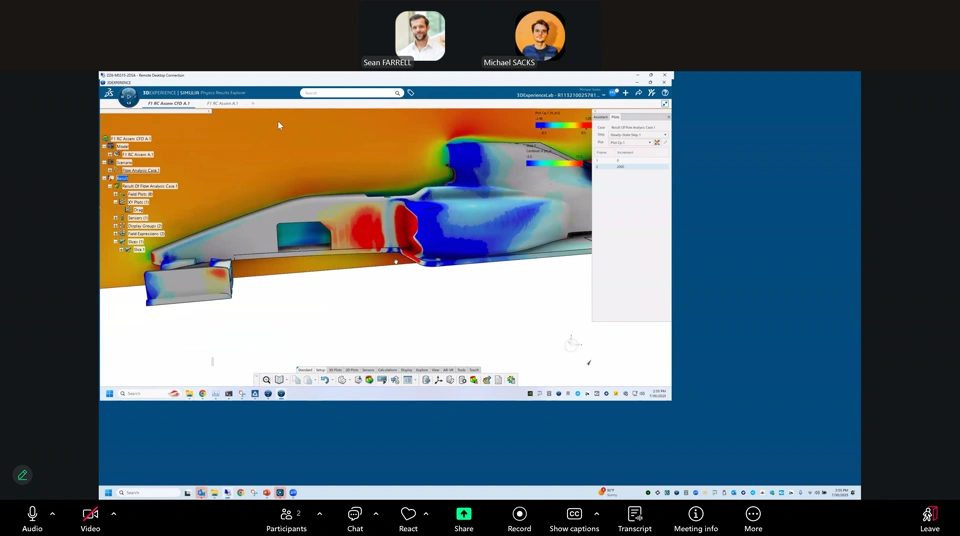Toggle Show captions

574,518
